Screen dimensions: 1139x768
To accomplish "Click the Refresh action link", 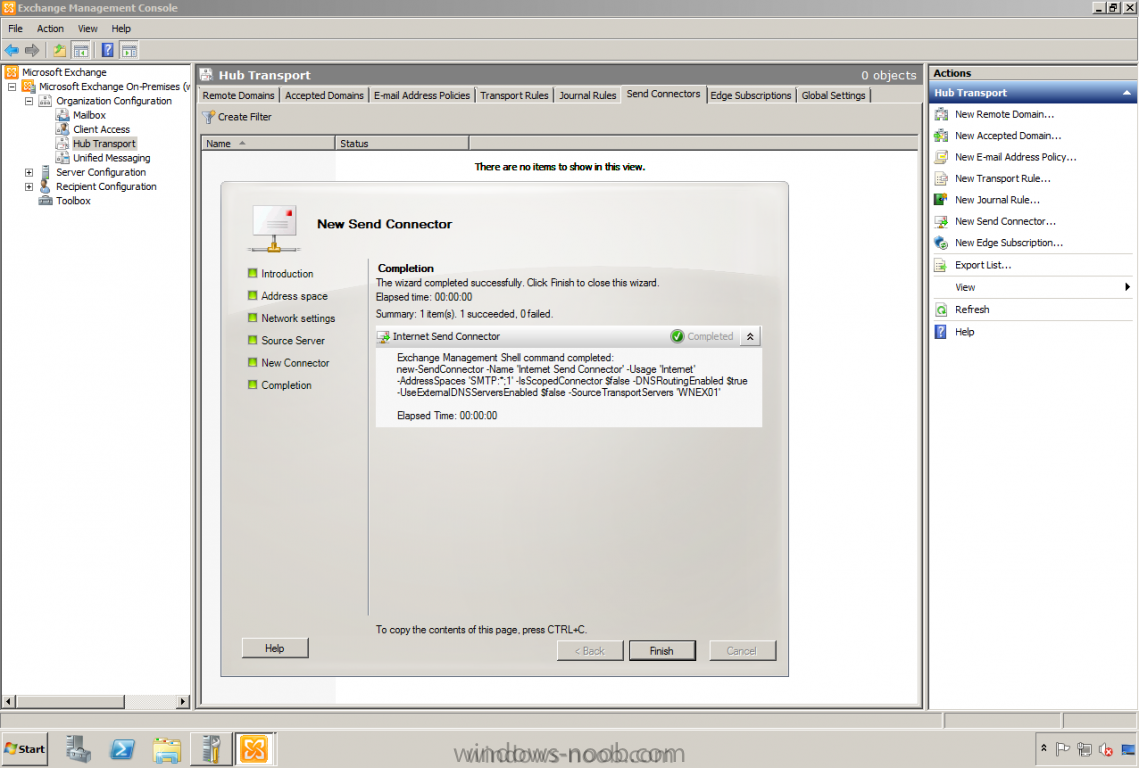I will click(x=972, y=310).
